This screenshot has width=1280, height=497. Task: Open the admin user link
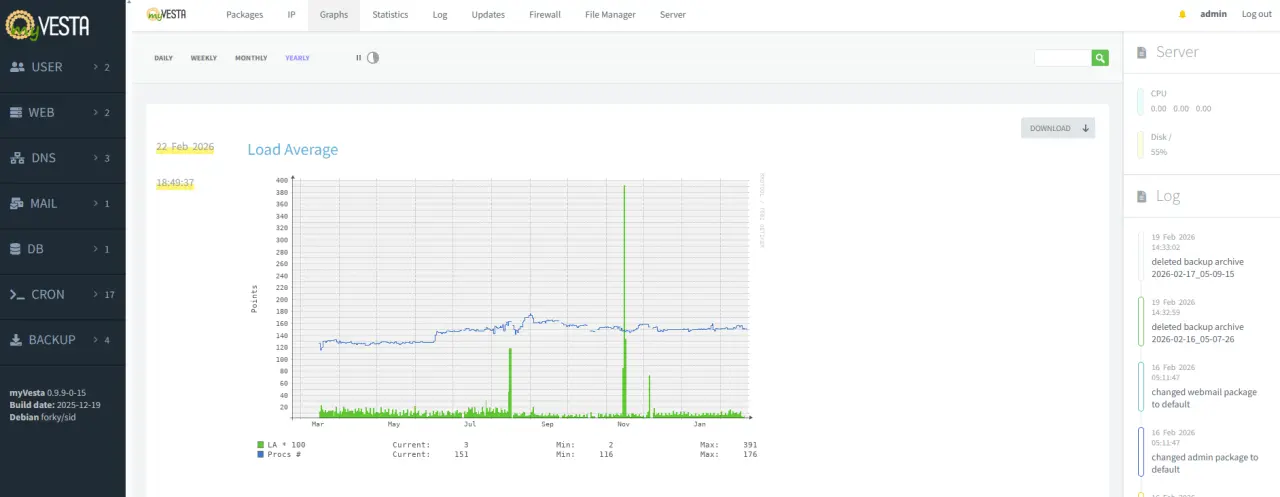tap(1214, 14)
